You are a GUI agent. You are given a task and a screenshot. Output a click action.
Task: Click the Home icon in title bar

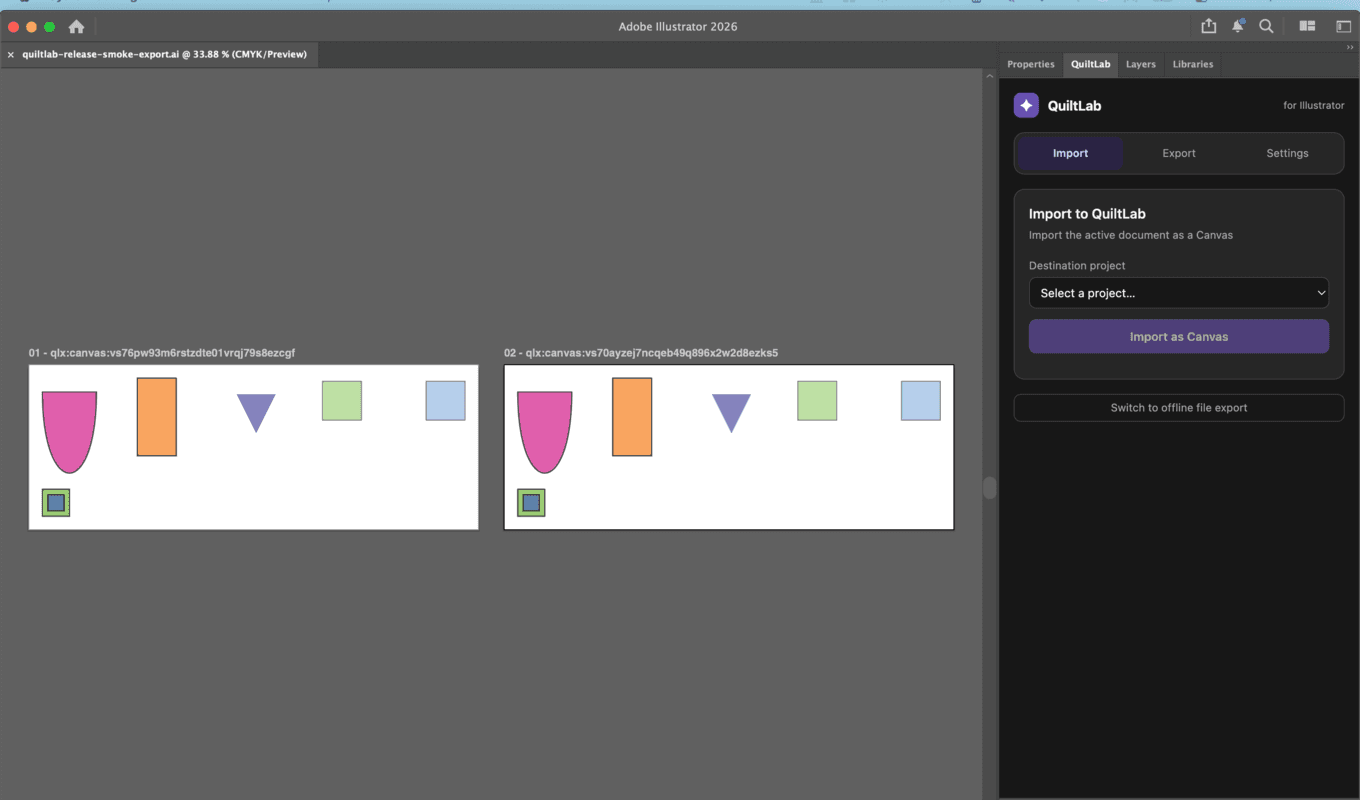coord(76,27)
